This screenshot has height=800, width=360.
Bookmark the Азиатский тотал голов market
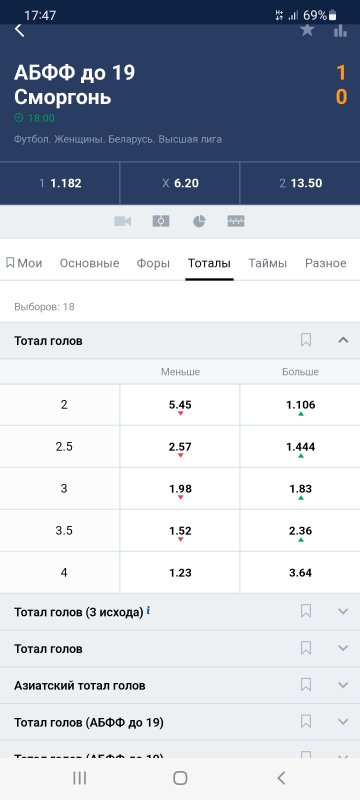point(306,685)
